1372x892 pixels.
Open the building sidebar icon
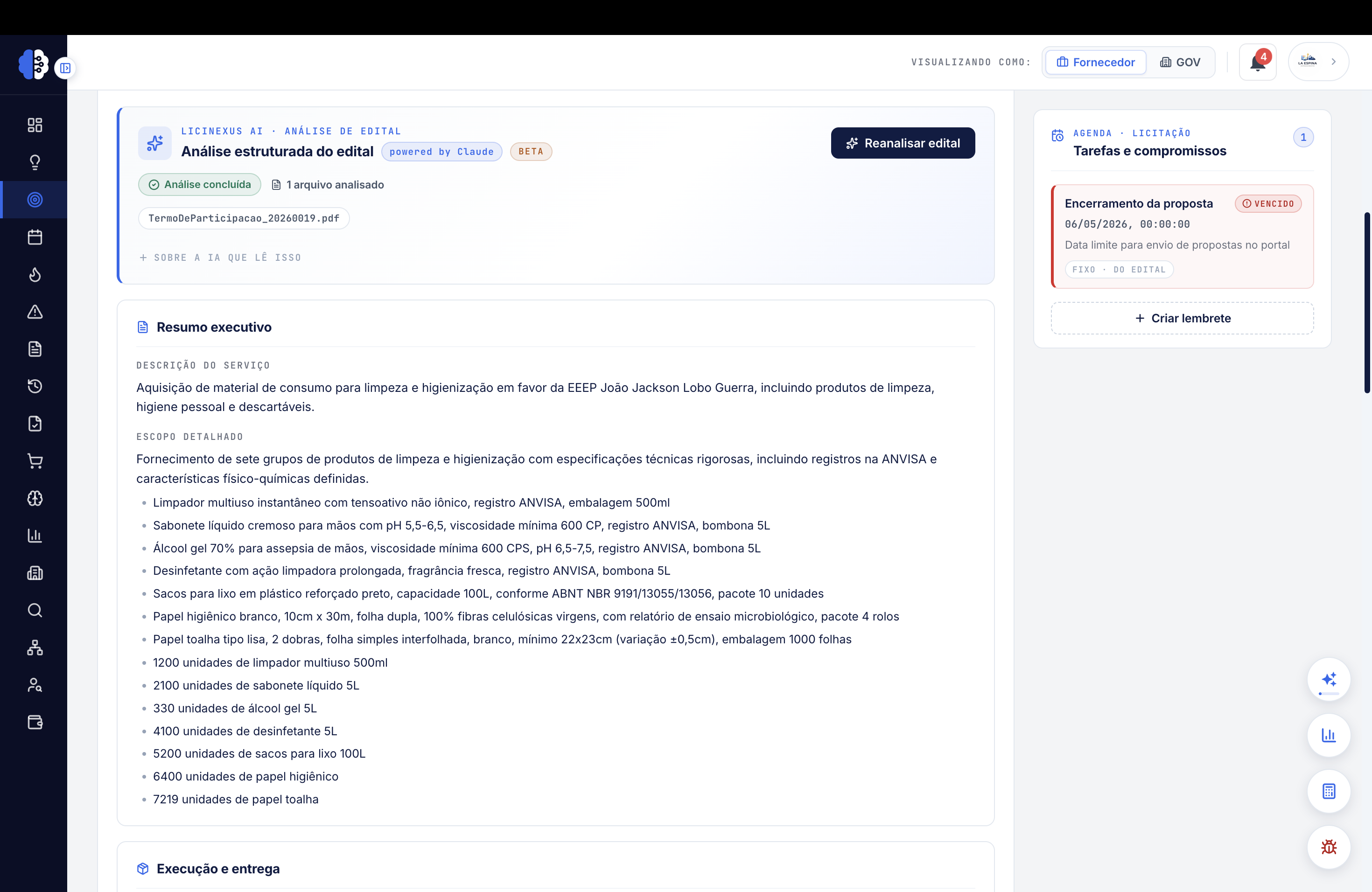35,573
